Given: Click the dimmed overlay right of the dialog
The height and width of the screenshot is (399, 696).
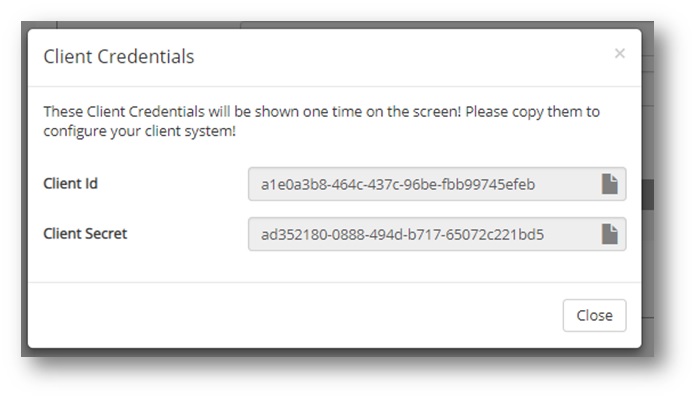Looking at the screenshot, I should 648,266.
